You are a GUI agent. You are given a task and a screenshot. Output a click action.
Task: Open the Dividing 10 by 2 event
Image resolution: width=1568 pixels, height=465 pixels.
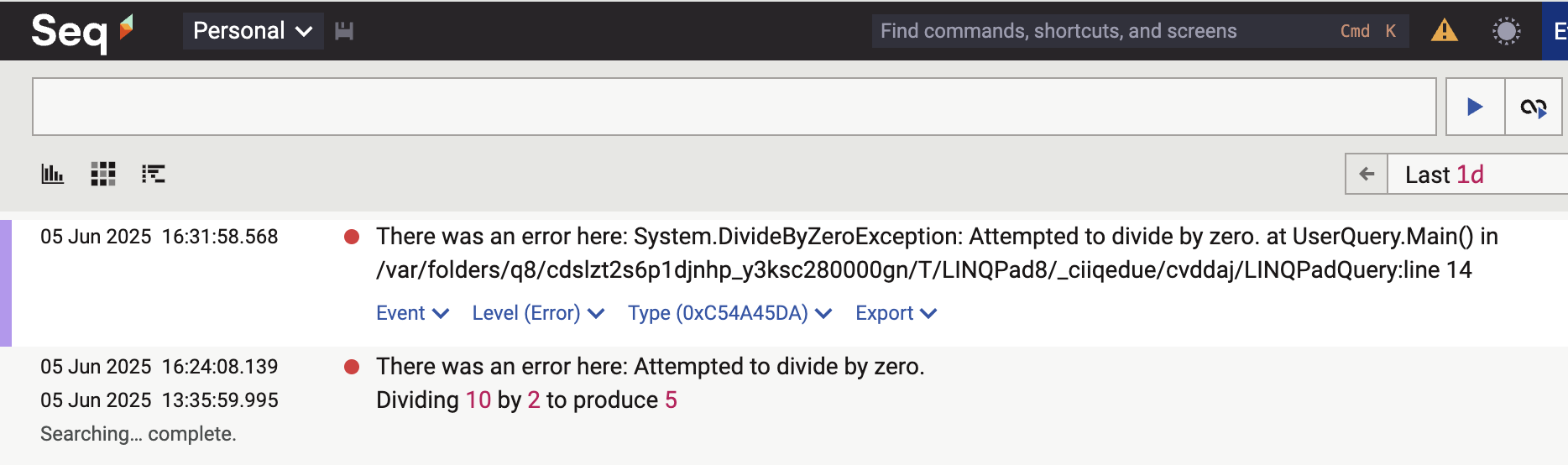tap(526, 400)
